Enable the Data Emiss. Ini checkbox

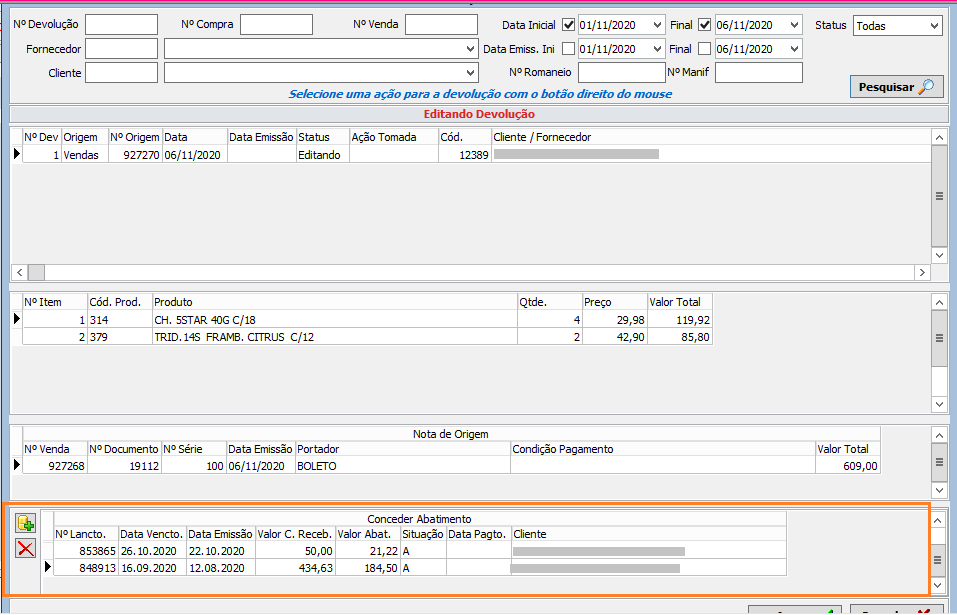568,49
